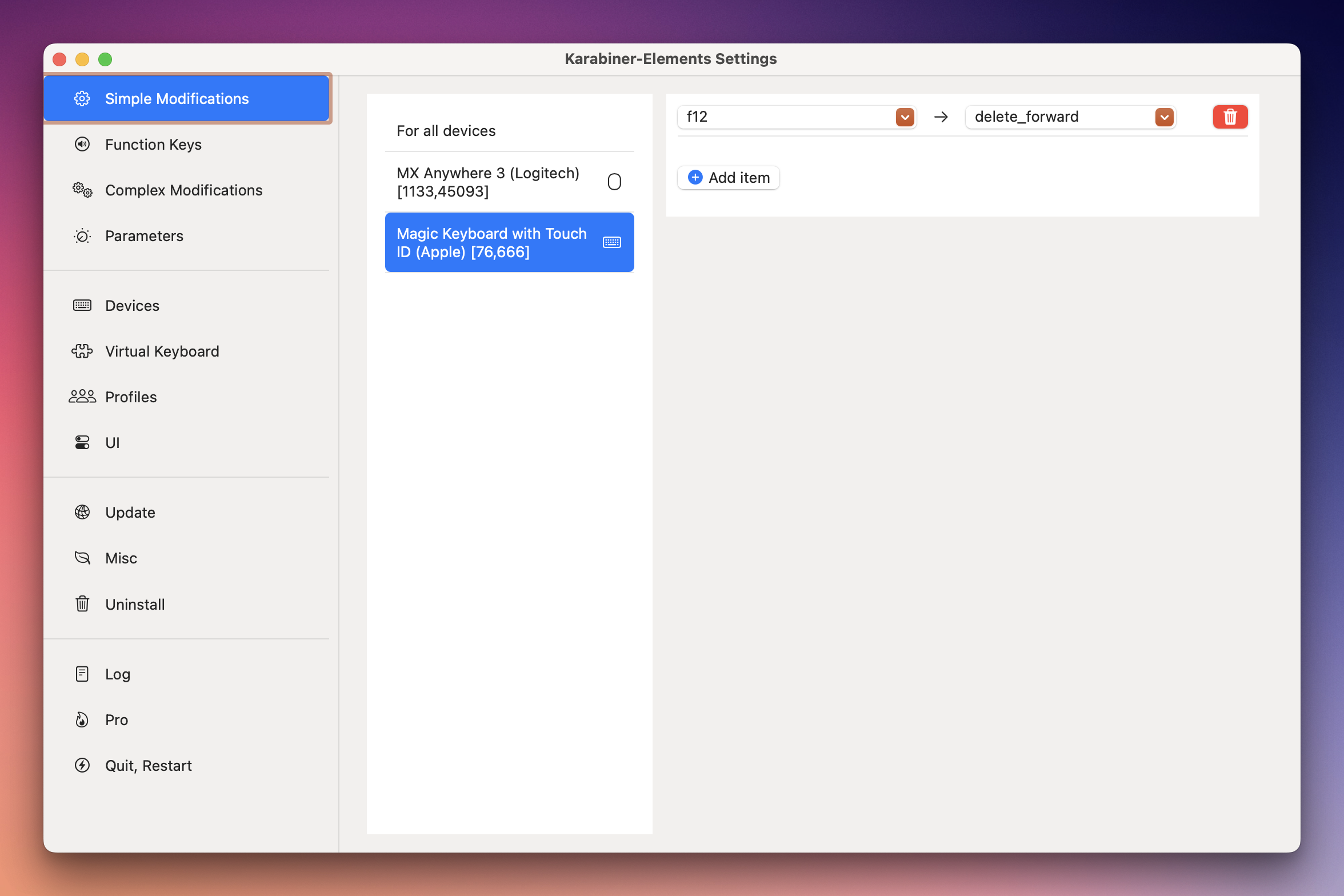1344x896 pixels.
Task: Click the Function Keys speaker icon
Action: [82, 144]
